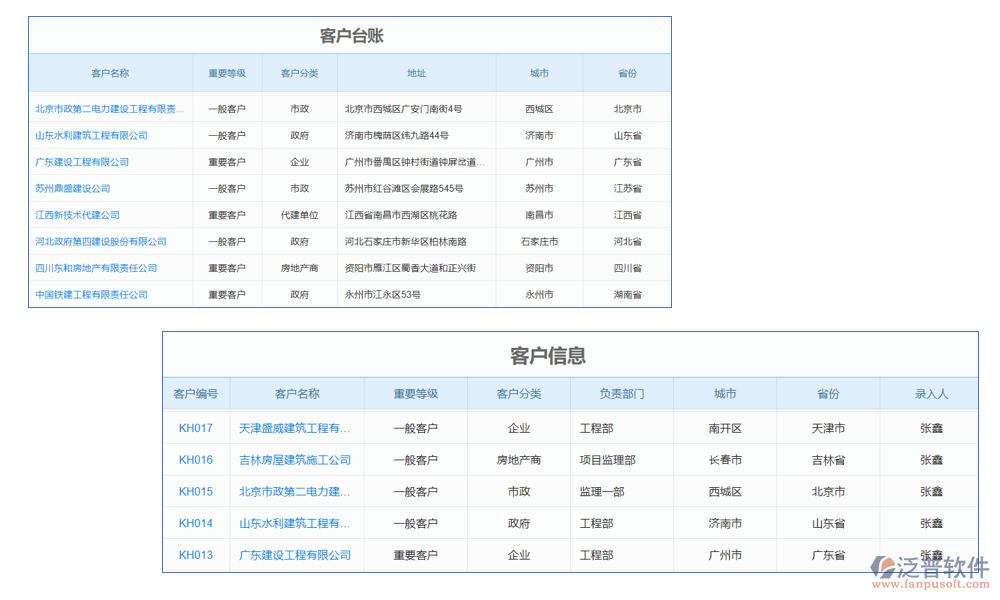
Task: Open customer record KH017
Action: coord(196,427)
